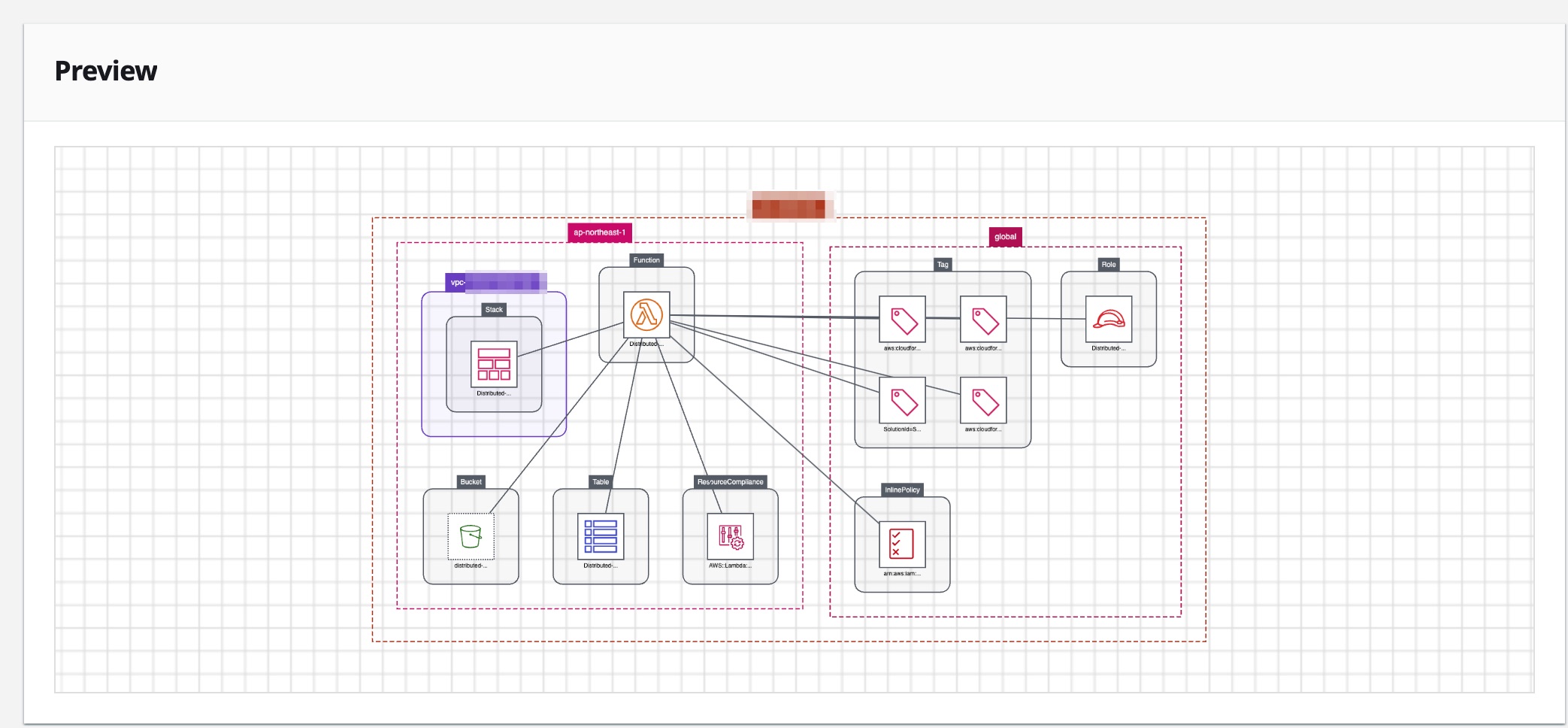Click the Bucket group header label
This screenshot has width=1568, height=728.
pyautogui.click(x=471, y=482)
